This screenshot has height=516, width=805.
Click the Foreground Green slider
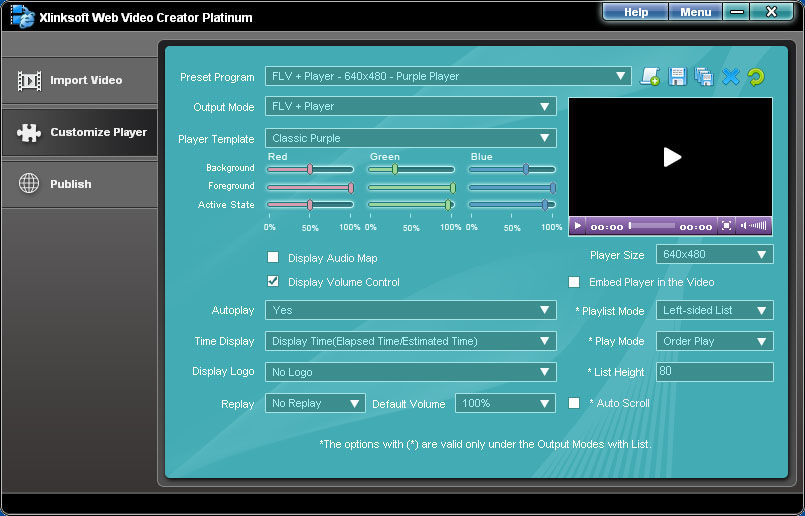click(x=412, y=187)
